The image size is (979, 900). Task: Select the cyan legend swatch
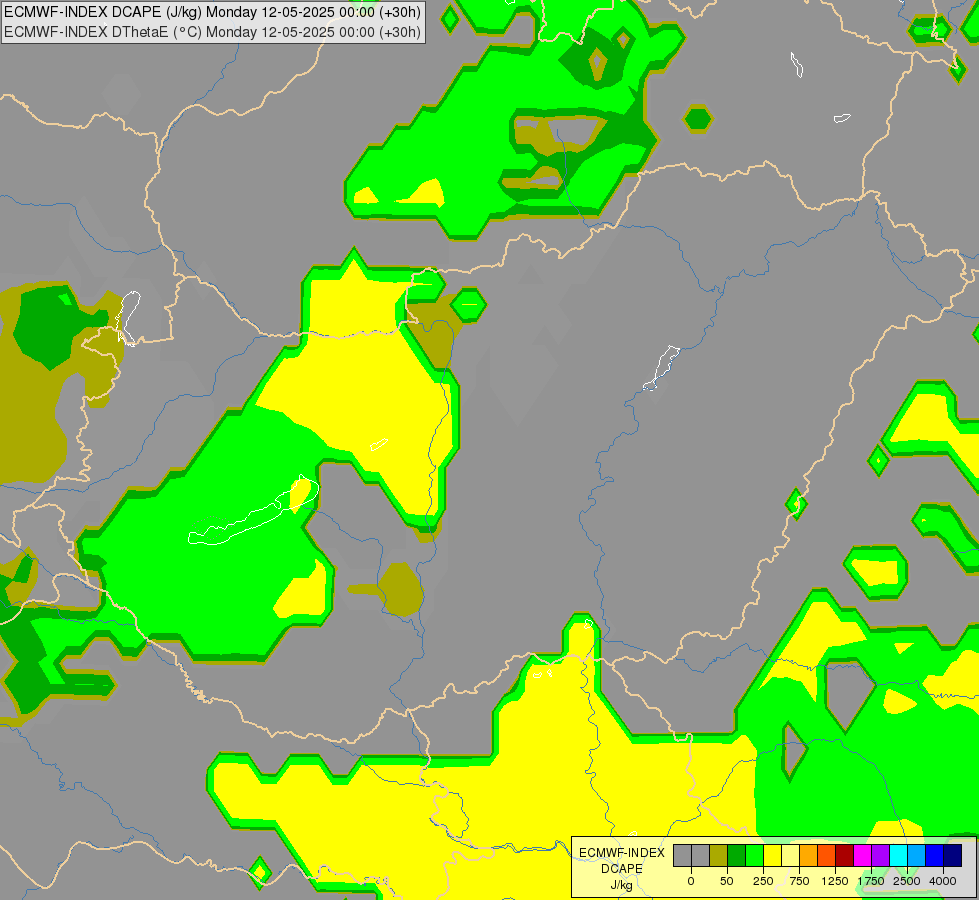tap(898, 856)
